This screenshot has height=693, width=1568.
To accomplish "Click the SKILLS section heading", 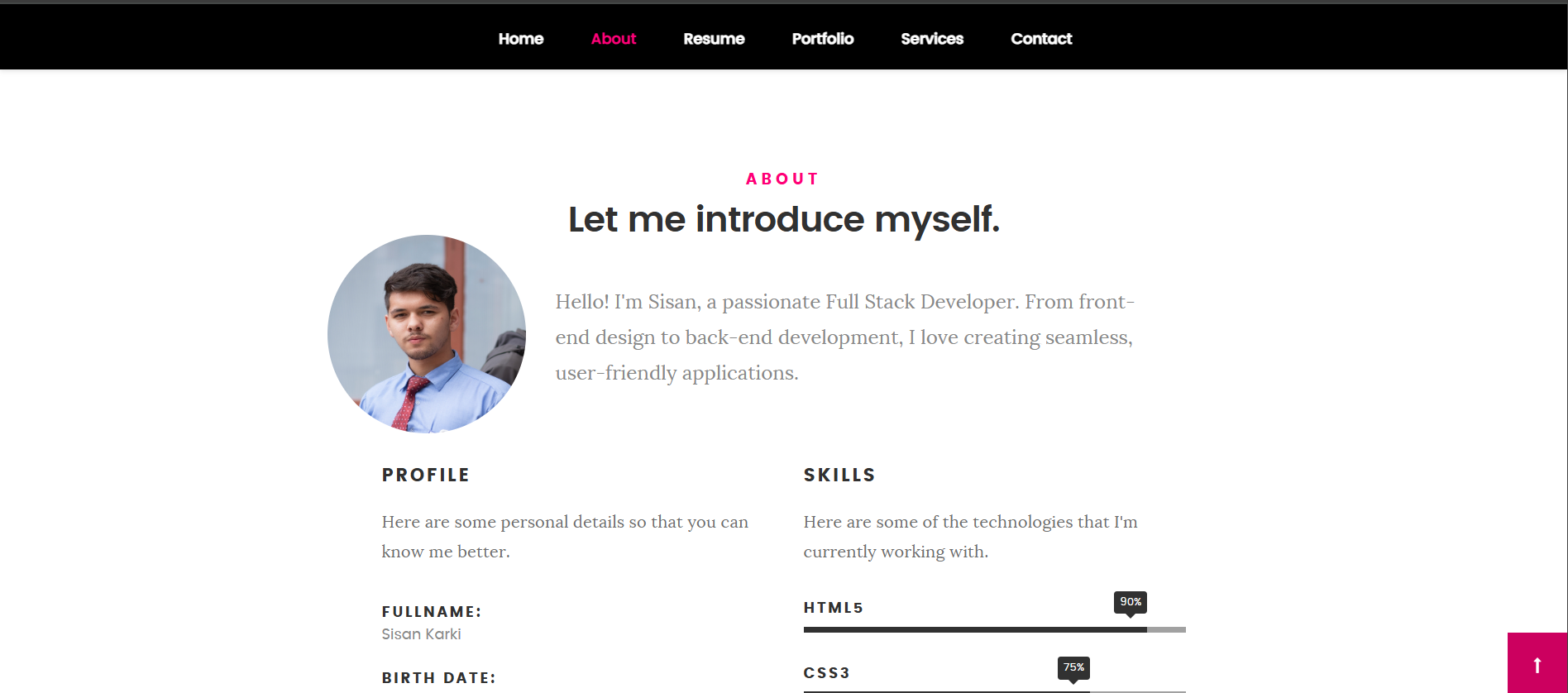I will tap(839, 476).
